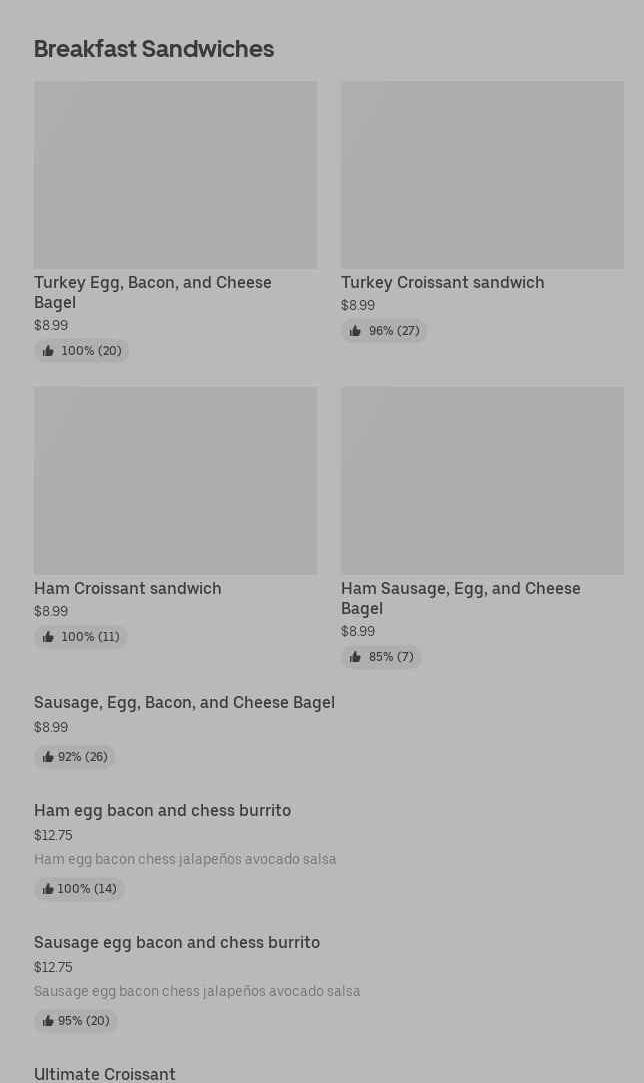Click thumbs-up icon beside 92% (26) rating
The width and height of the screenshot is (644, 1083).
click(48, 757)
